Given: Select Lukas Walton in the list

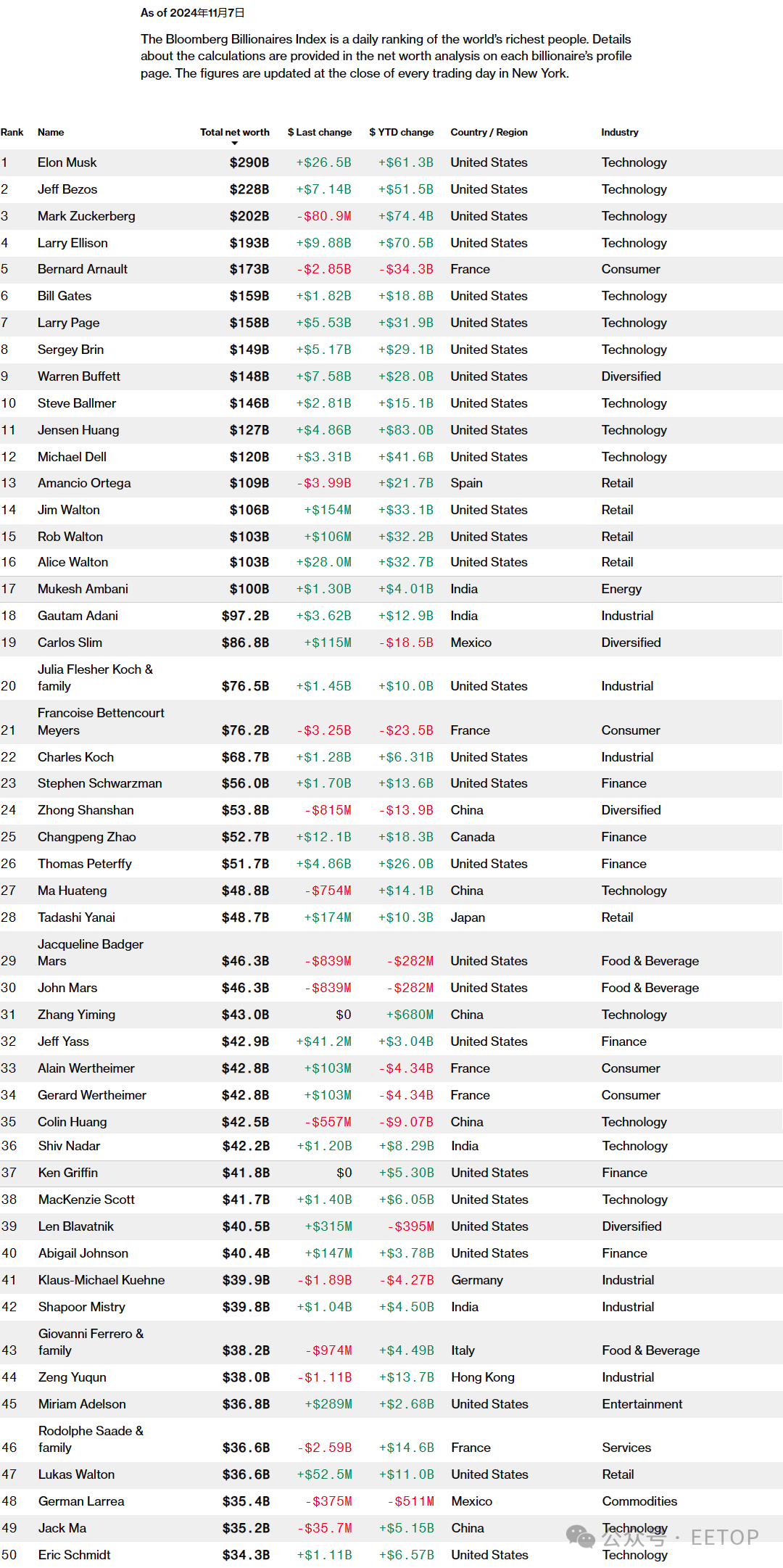Looking at the screenshot, I should point(76,1474).
